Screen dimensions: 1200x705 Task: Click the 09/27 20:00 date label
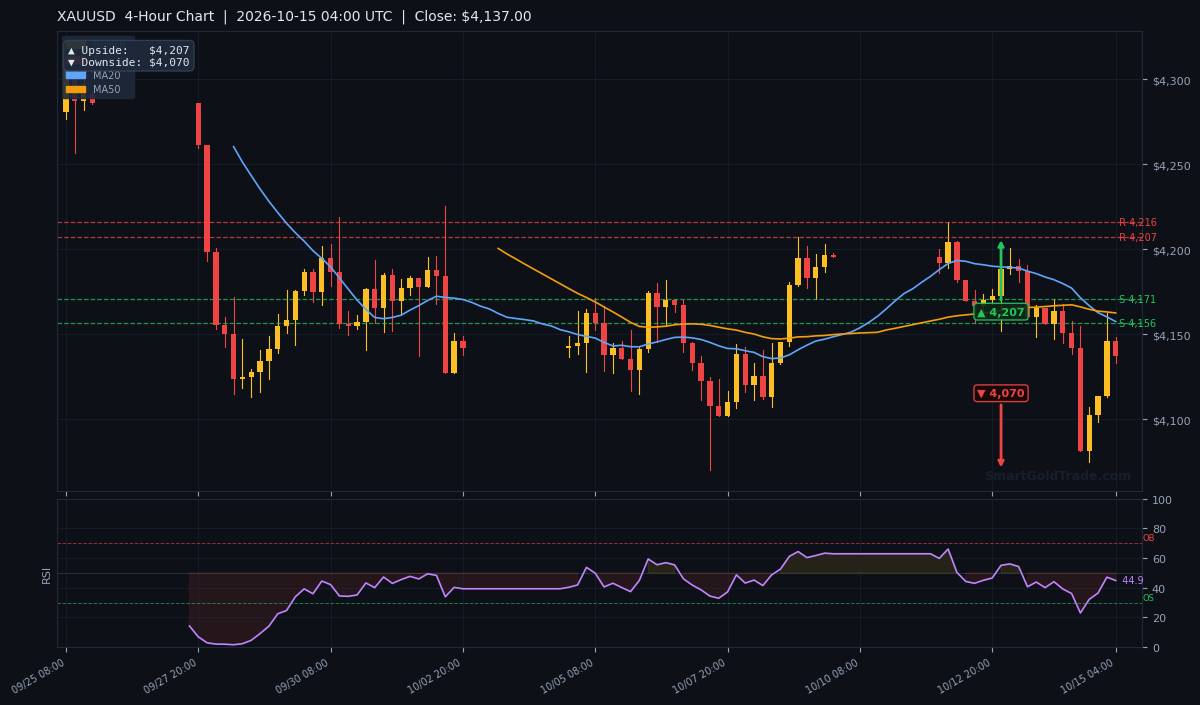pyautogui.click(x=172, y=677)
